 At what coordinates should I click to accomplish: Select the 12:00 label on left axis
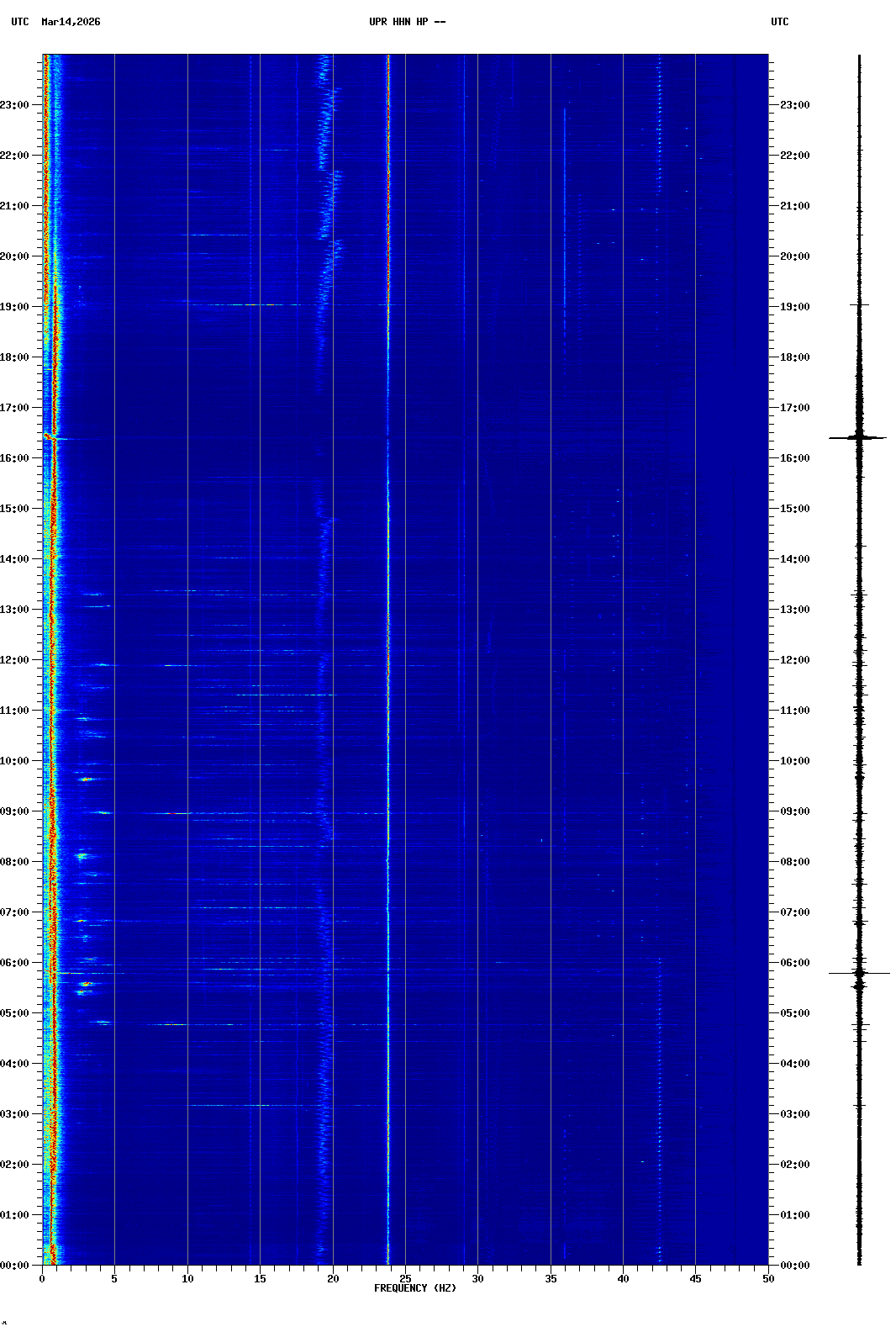point(15,660)
